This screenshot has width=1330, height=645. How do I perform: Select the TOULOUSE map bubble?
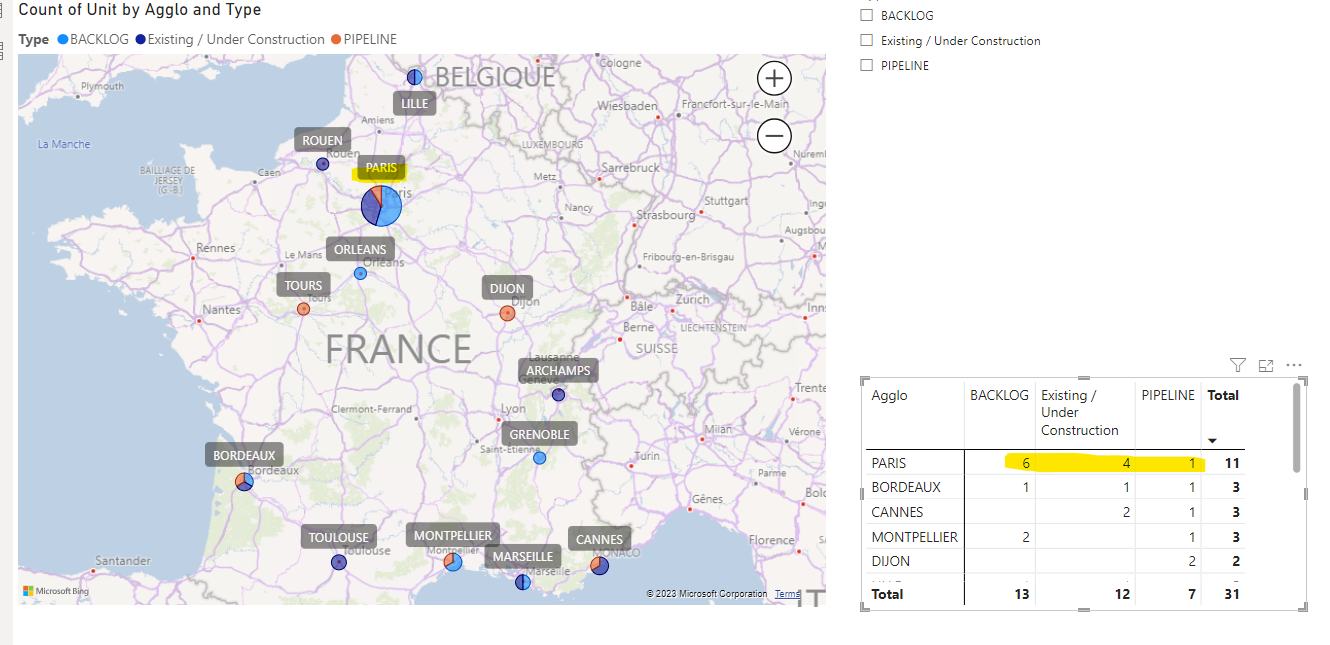pos(339,562)
